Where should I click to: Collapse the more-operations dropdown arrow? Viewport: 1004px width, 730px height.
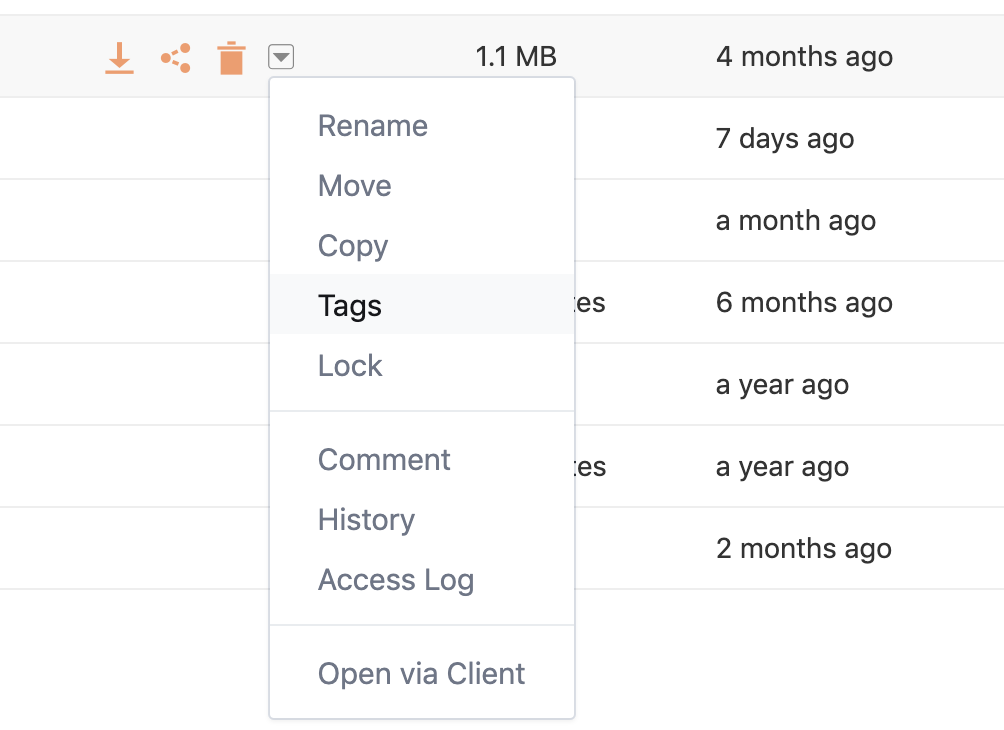(281, 57)
